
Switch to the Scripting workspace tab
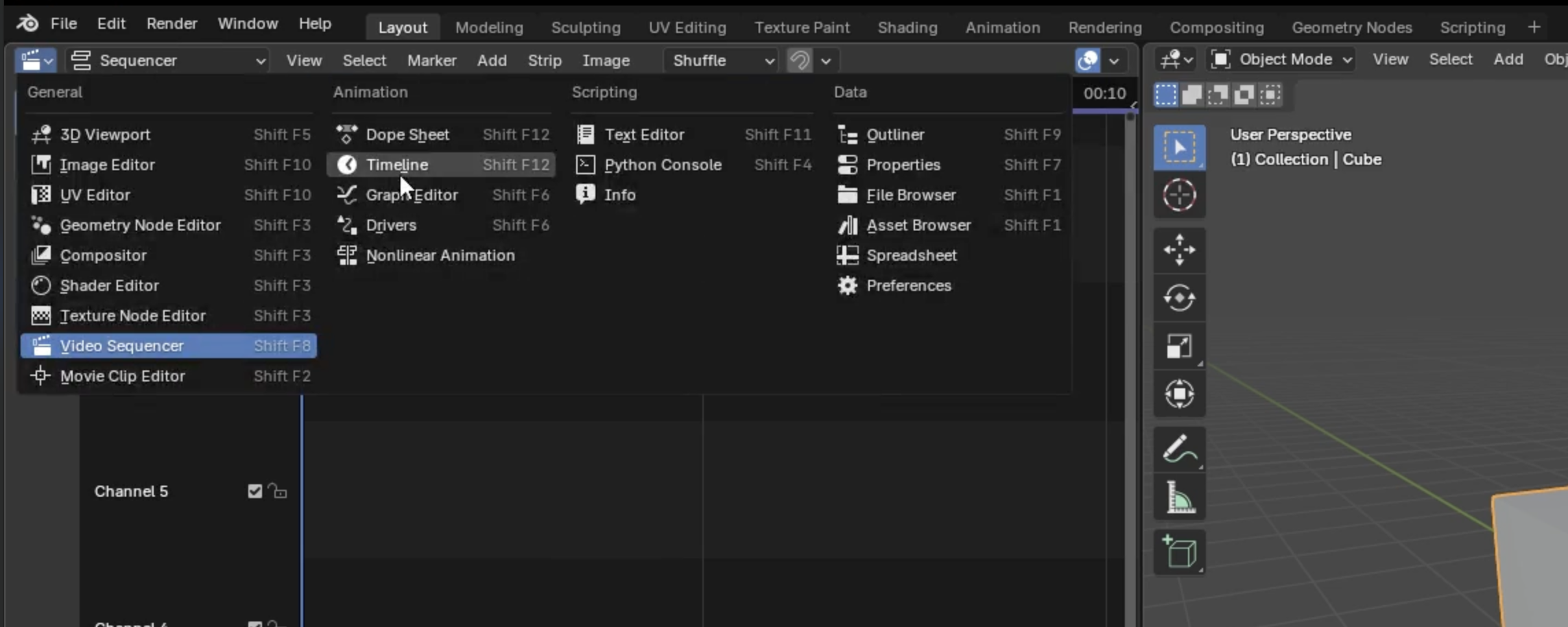coord(1473,27)
